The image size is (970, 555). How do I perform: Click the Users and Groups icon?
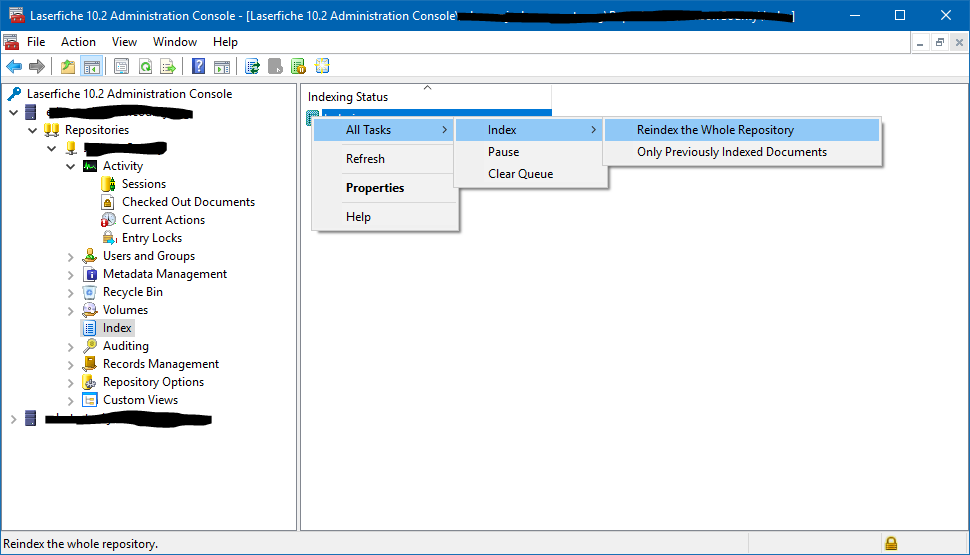pyautogui.click(x=90, y=256)
